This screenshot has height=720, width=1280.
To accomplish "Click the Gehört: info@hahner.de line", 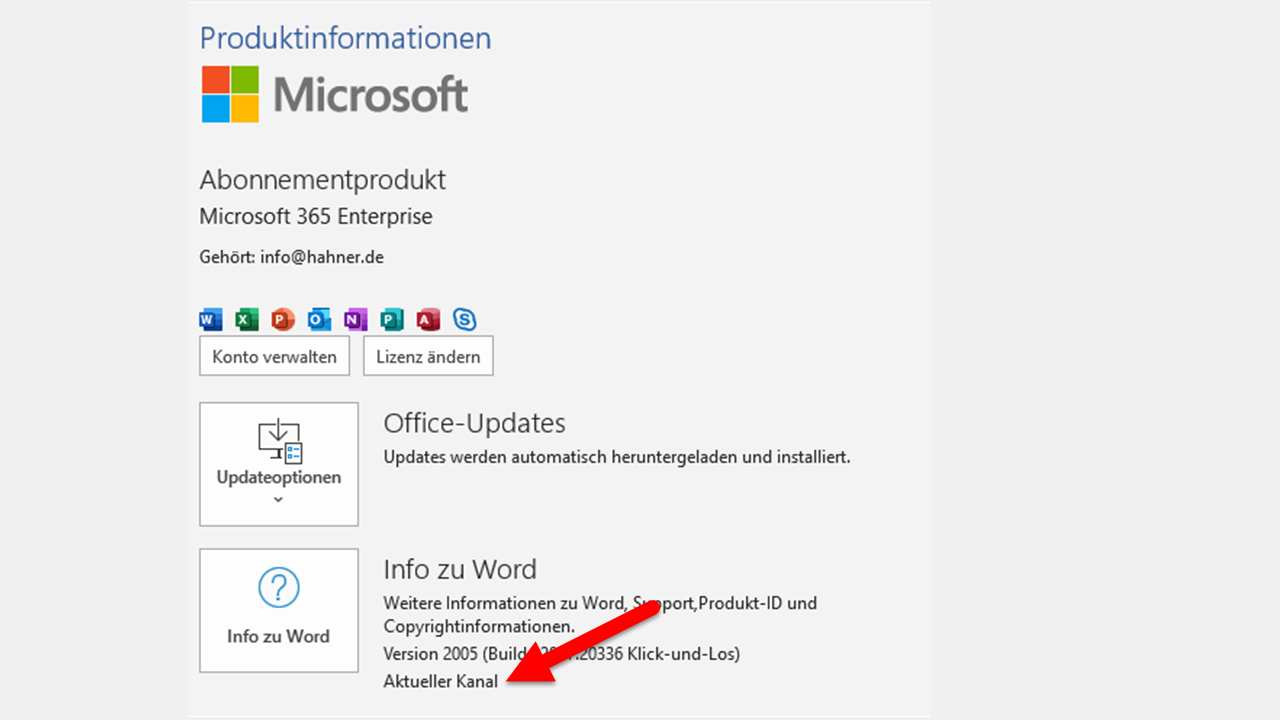I will tap(292, 257).
